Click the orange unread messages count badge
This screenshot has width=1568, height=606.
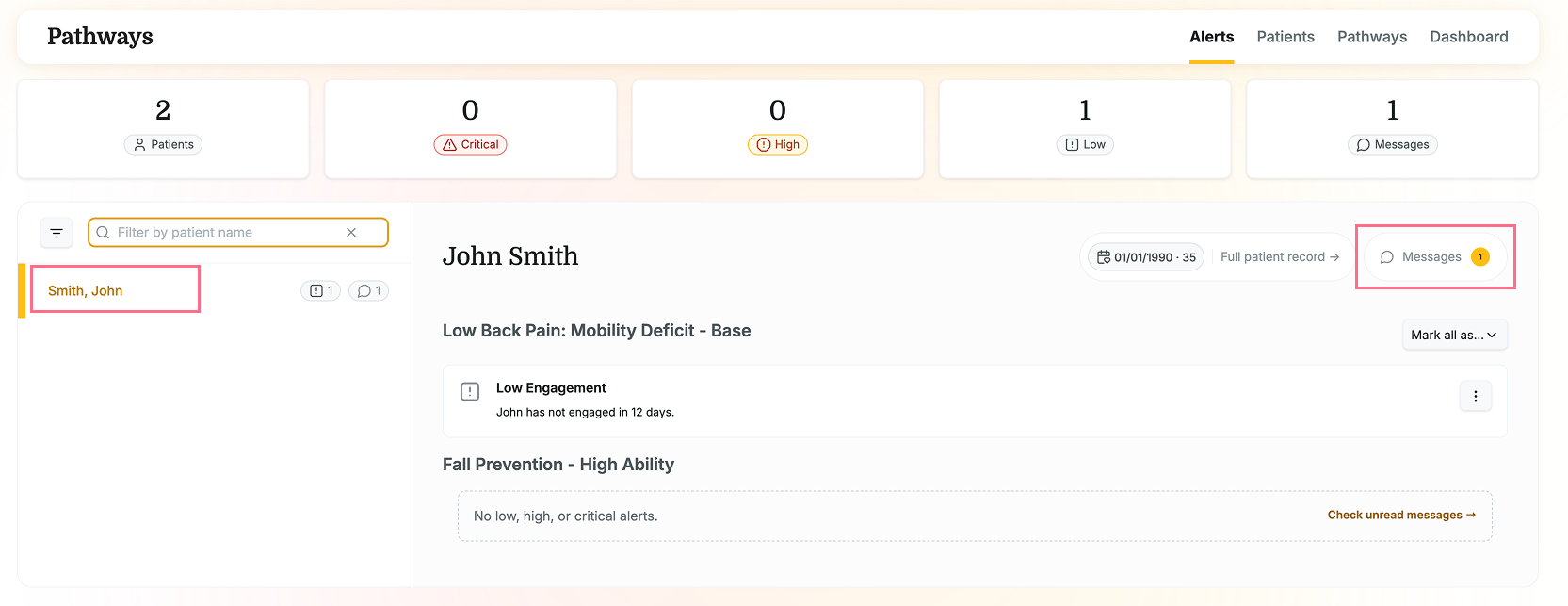coord(1480,257)
